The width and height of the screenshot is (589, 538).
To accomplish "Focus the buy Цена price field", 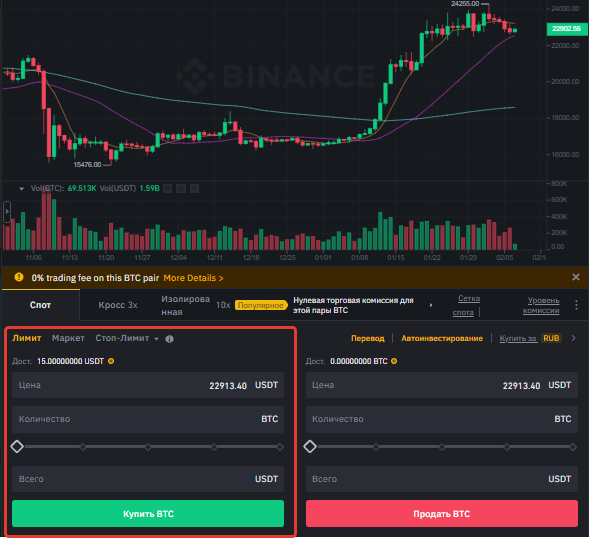I will pos(148,385).
